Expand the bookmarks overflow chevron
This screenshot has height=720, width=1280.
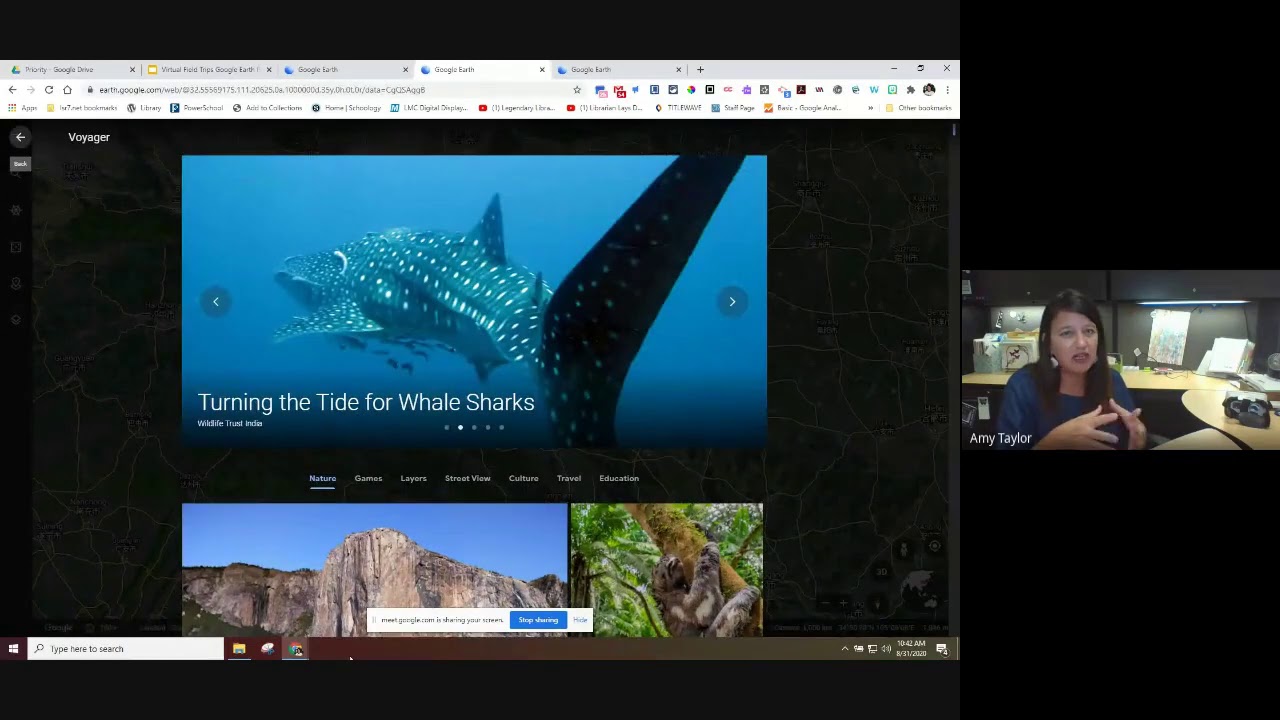[870, 108]
